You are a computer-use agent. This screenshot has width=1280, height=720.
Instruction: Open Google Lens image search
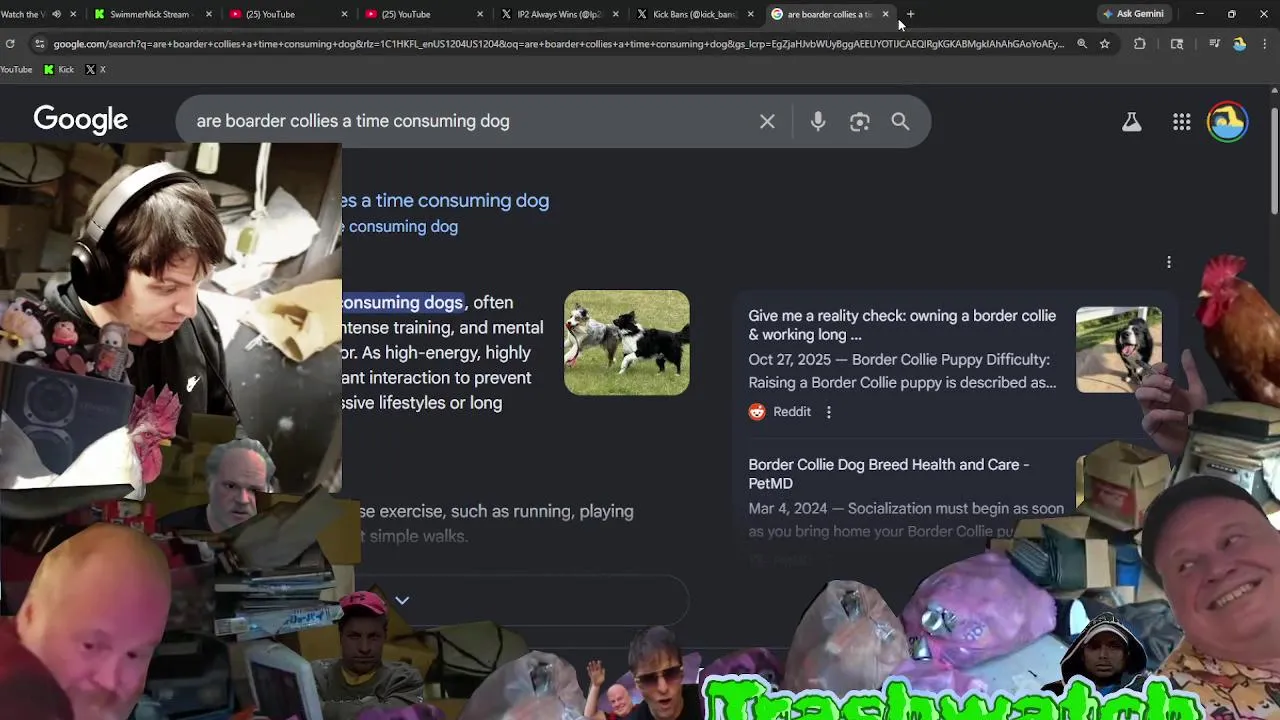pos(859,121)
